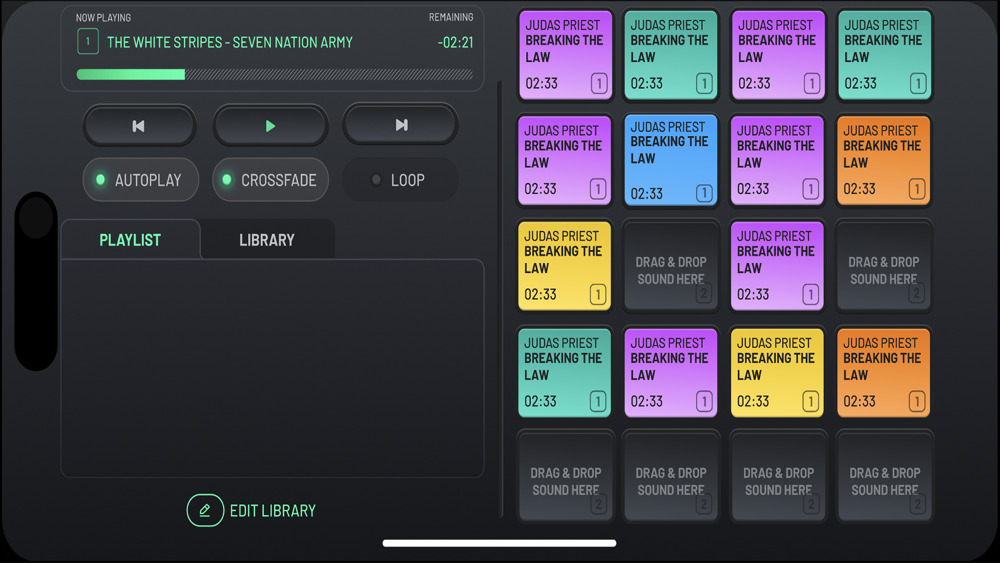This screenshot has height=563, width=1000.
Task: Select the empty slot between the yellow and purple pads
Action: point(670,266)
